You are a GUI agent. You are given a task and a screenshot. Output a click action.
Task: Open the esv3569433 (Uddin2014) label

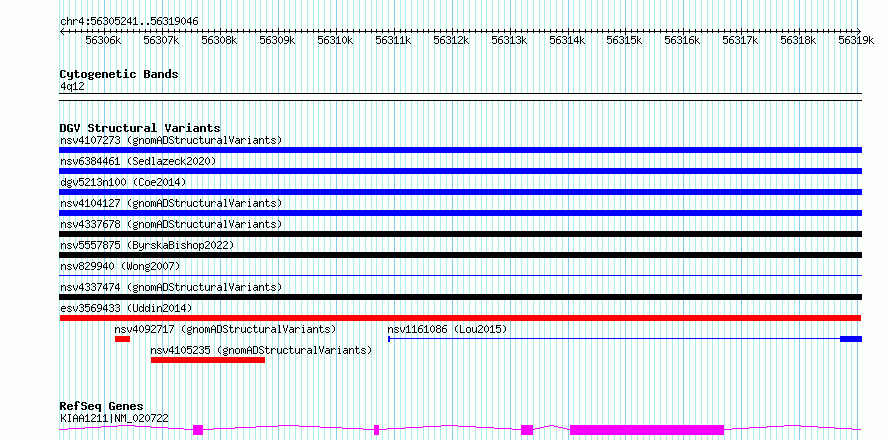[126, 308]
